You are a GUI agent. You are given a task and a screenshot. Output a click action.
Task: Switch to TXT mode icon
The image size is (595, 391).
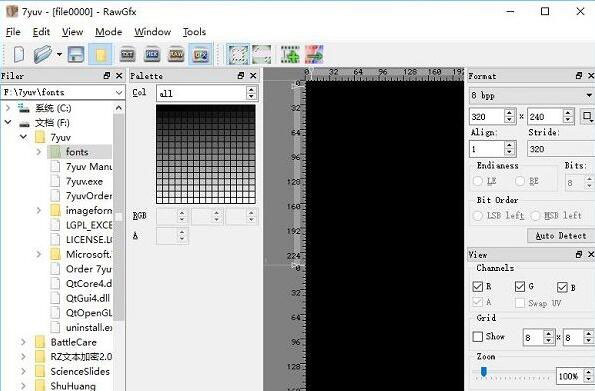[x=128, y=55]
